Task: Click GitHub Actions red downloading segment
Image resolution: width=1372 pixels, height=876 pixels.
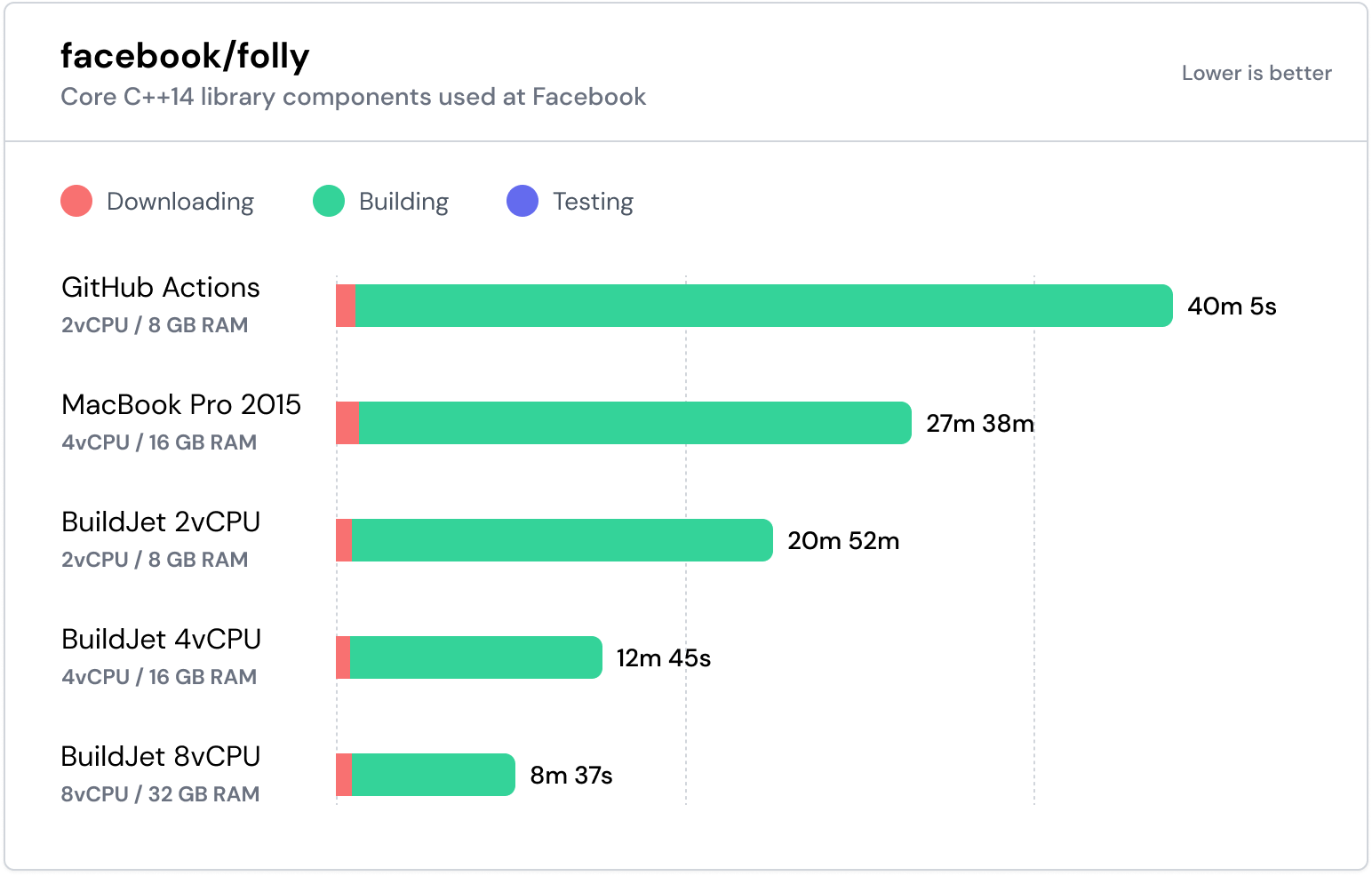Action: [x=346, y=306]
